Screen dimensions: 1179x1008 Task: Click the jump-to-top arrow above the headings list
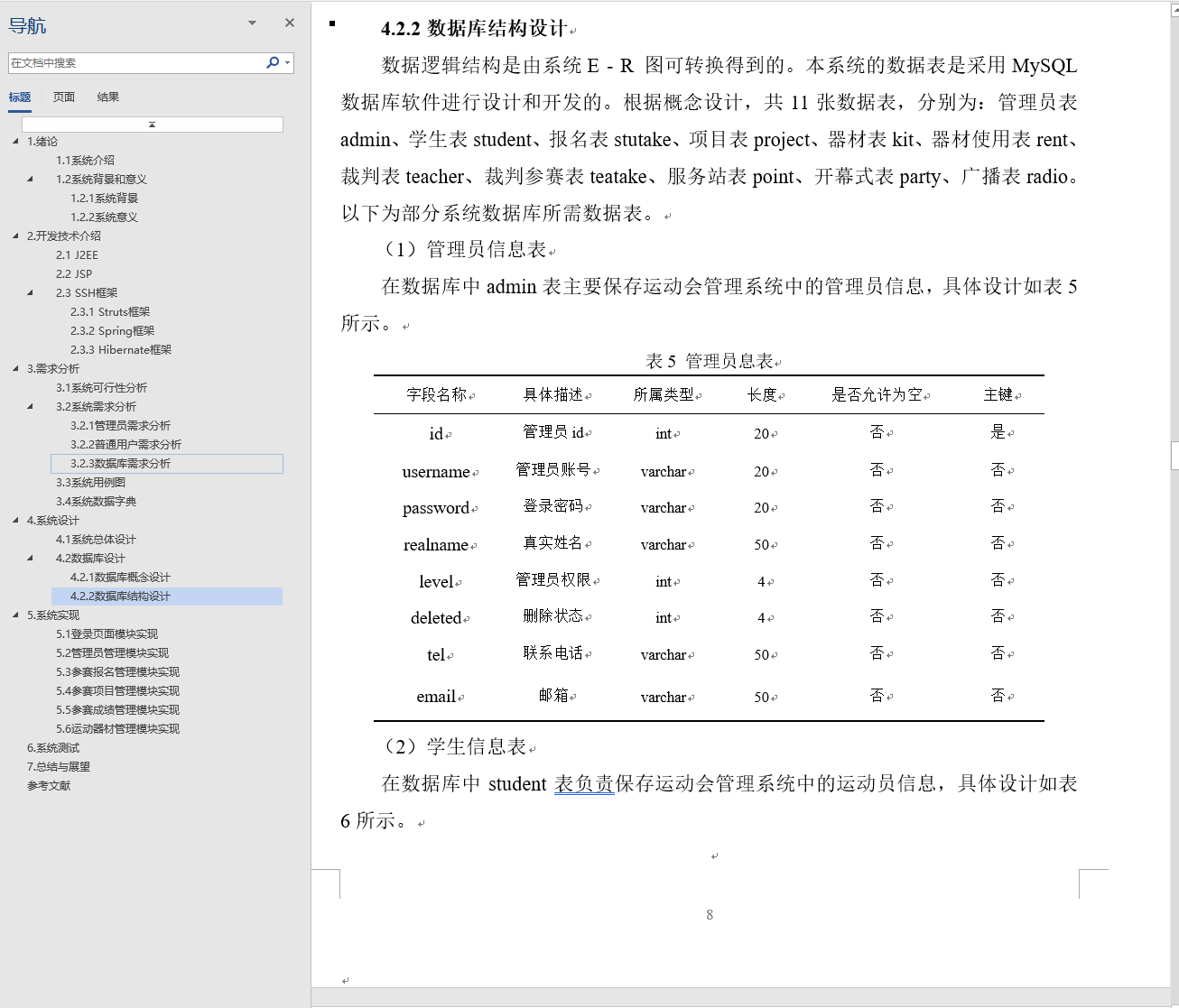(153, 124)
